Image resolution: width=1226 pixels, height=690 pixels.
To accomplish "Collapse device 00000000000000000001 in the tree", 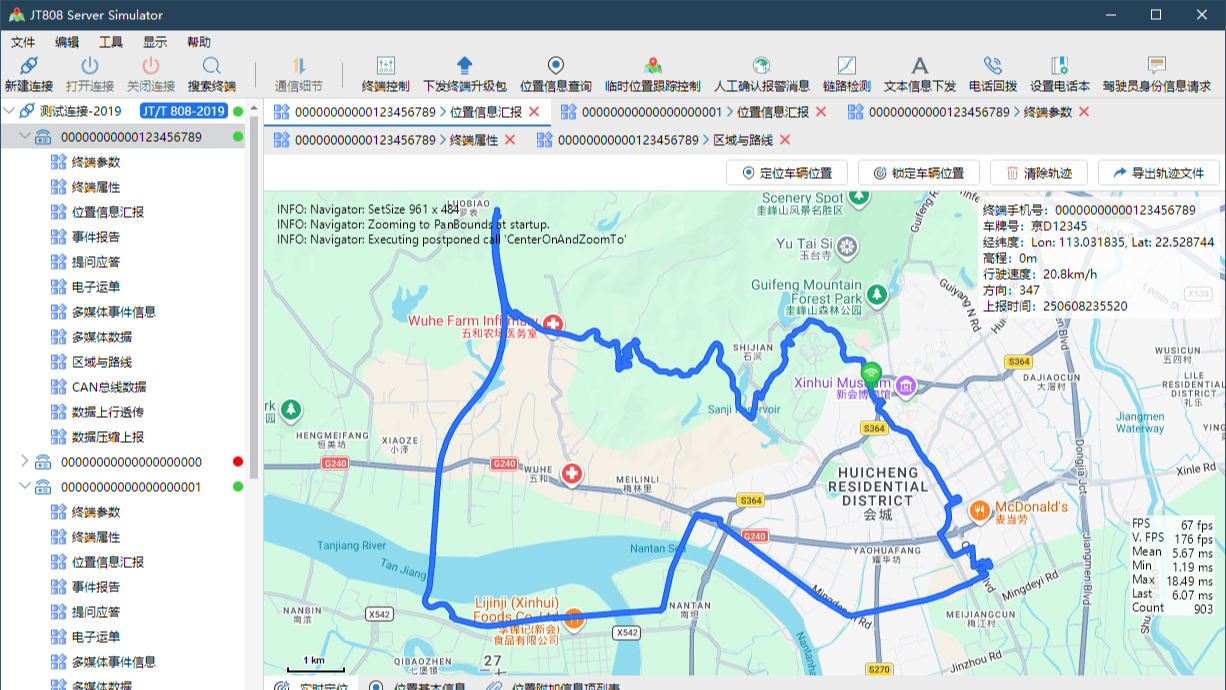I will click(x=26, y=487).
